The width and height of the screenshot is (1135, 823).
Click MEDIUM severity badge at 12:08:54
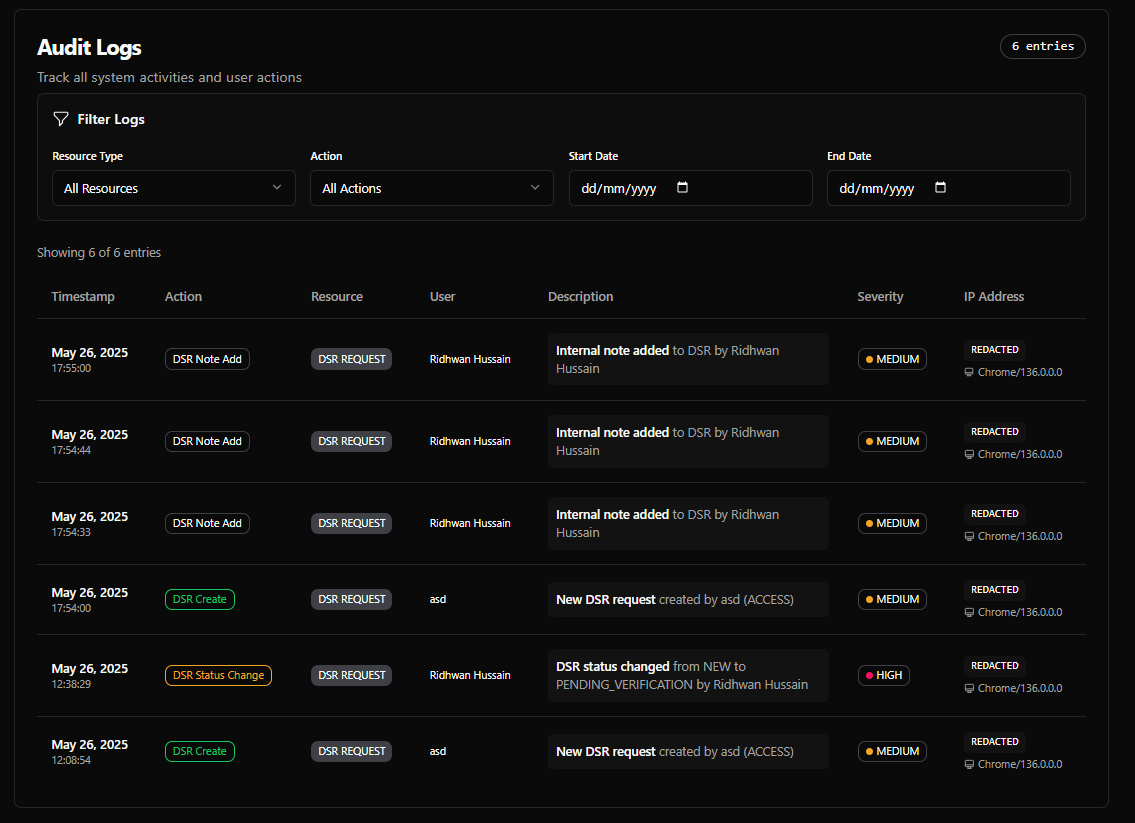892,751
